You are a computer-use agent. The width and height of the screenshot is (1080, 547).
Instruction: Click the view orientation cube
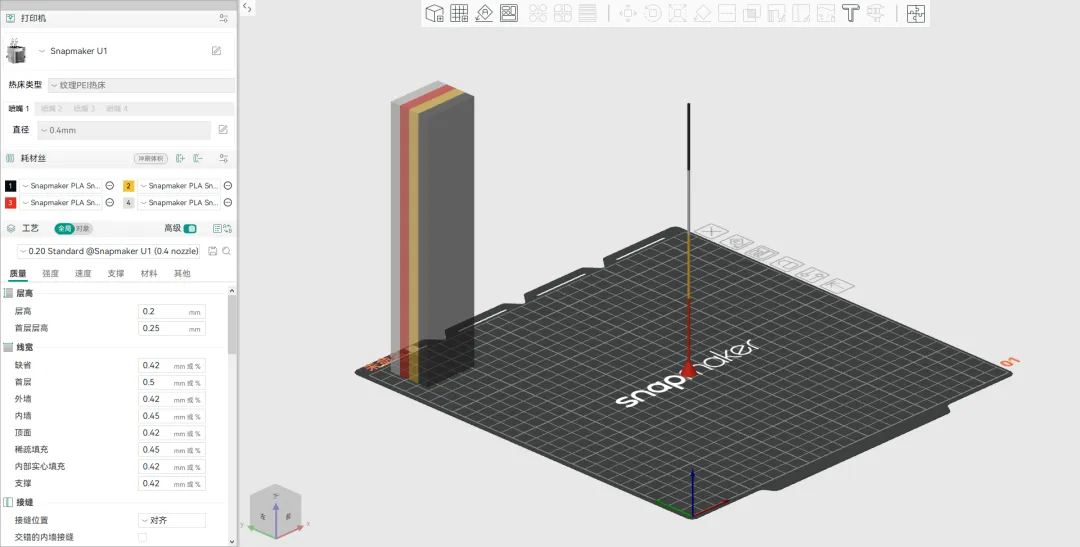(x=276, y=512)
